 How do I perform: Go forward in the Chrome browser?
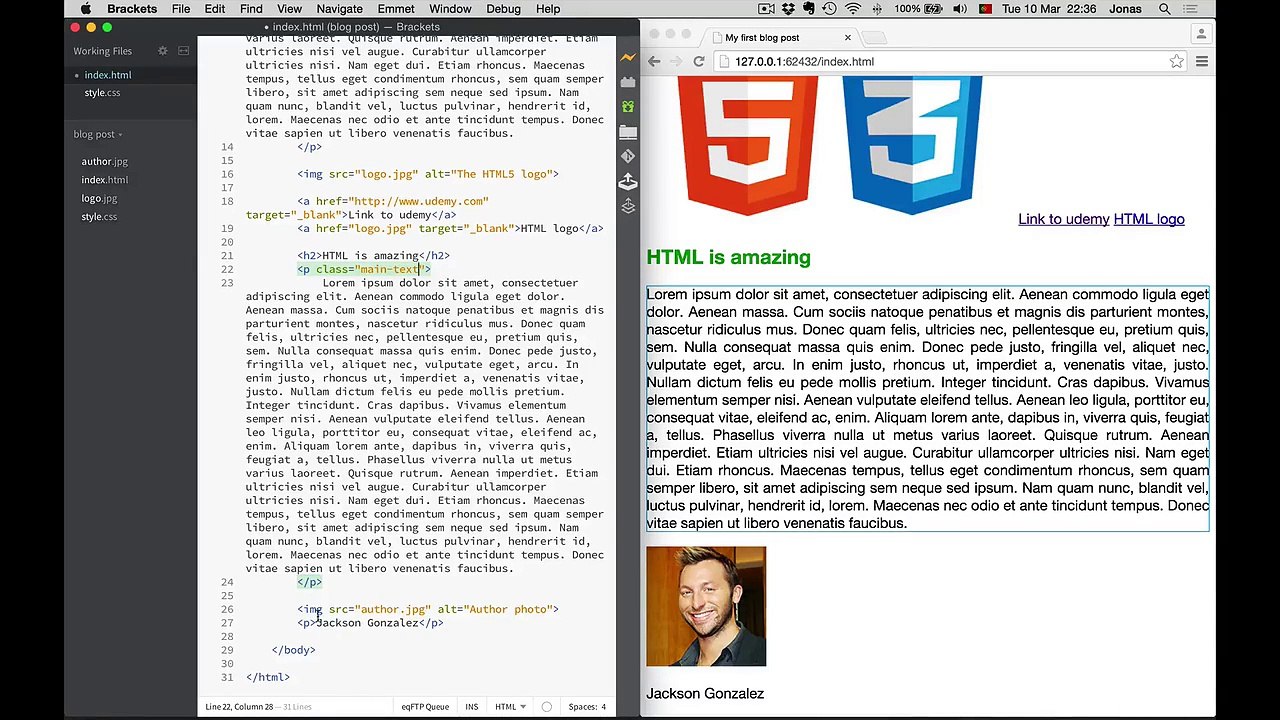(677, 61)
